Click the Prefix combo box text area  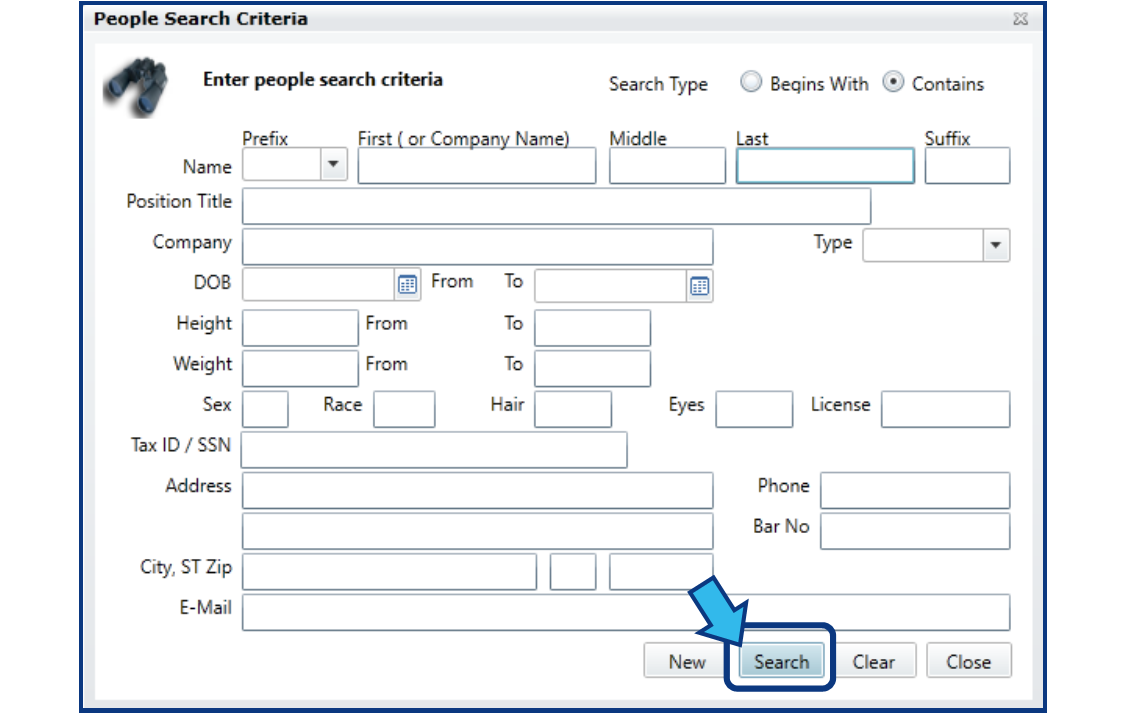coord(282,164)
